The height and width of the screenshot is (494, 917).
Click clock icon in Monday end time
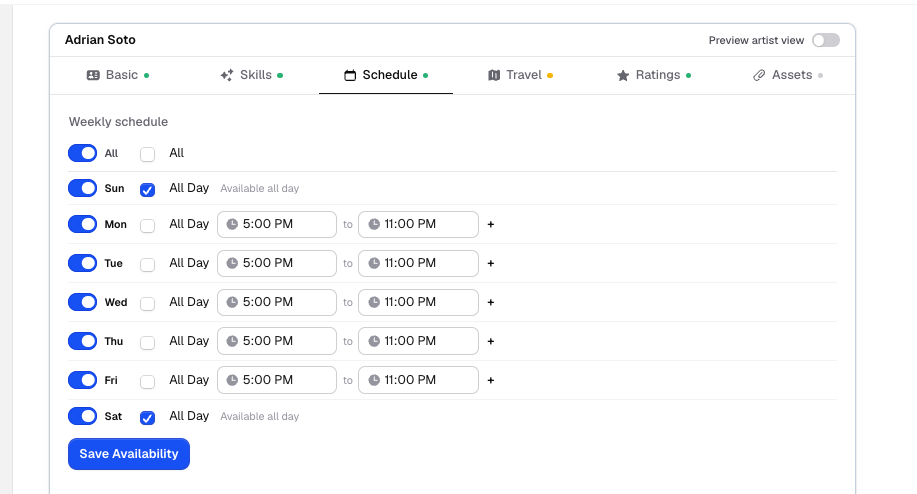click(374, 224)
